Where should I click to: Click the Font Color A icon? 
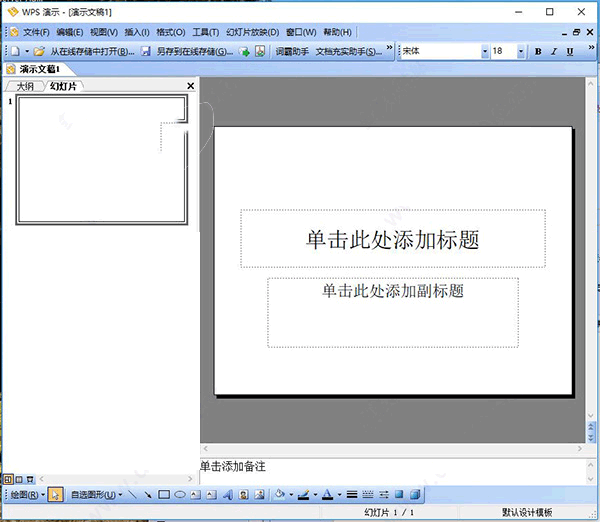tap(328, 495)
